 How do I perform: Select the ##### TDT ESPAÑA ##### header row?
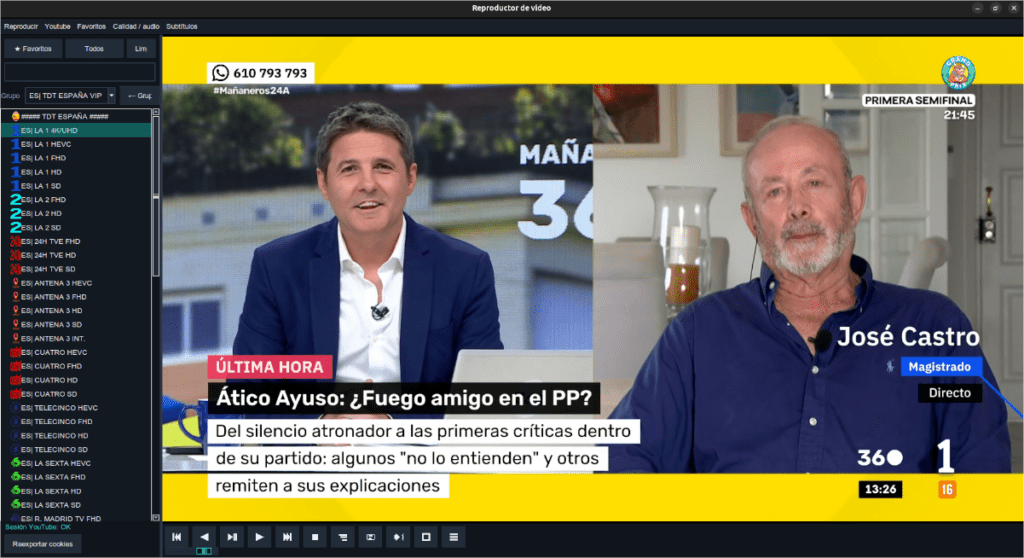tap(76, 116)
